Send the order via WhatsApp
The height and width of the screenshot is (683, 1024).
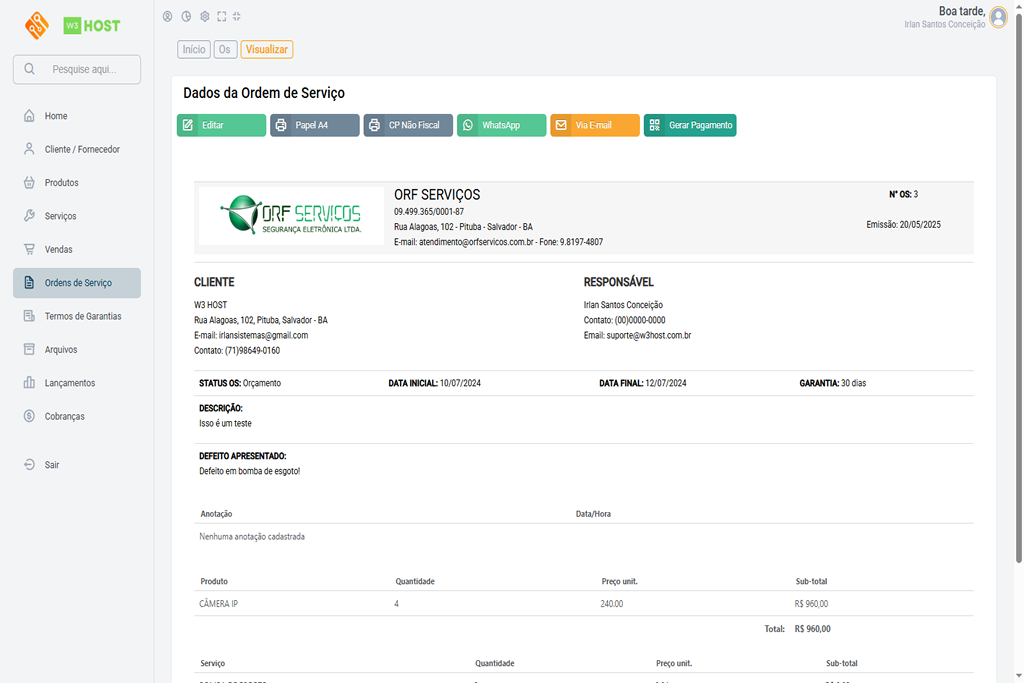(x=501, y=125)
